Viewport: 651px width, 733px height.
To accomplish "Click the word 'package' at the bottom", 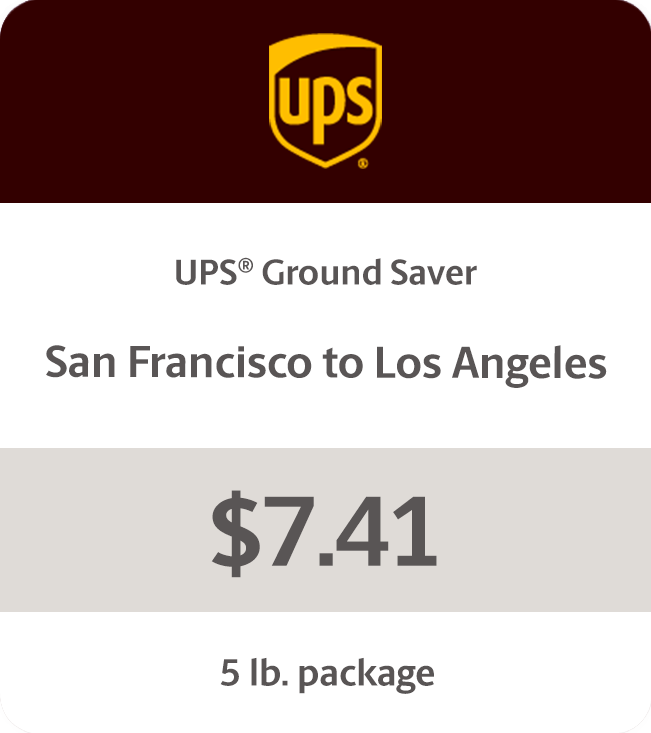I will pos(366,675).
